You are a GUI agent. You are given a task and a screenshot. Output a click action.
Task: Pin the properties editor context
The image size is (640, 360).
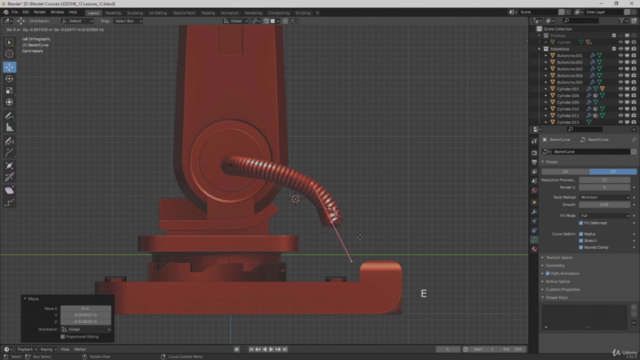tap(633, 140)
